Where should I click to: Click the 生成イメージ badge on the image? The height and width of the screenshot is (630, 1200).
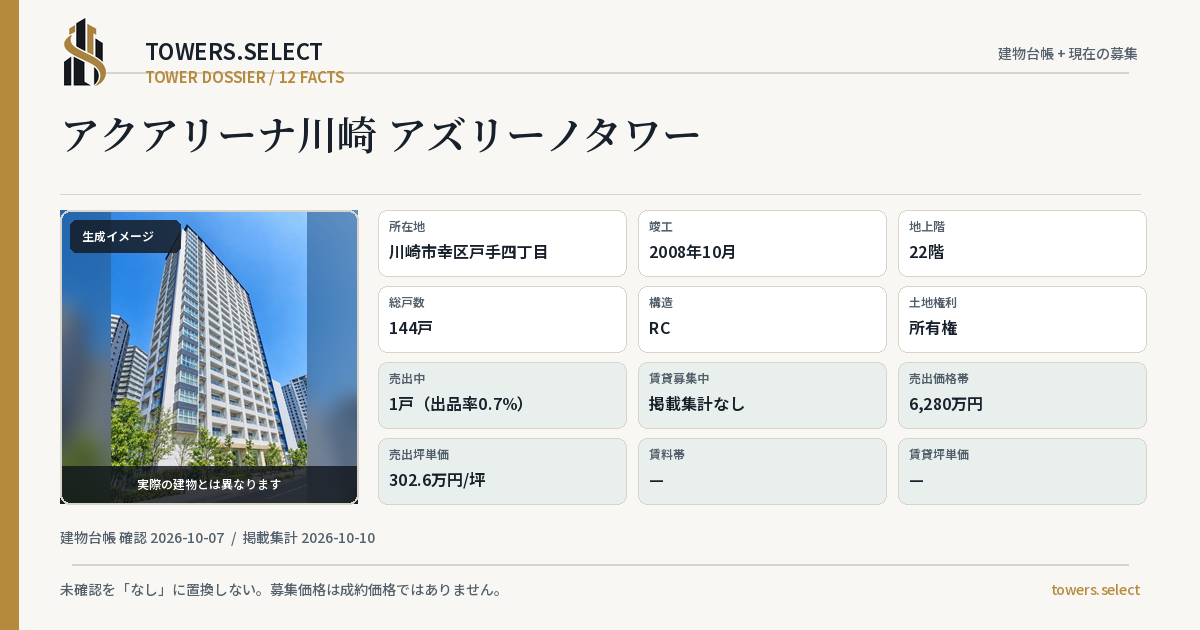tap(125, 237)
